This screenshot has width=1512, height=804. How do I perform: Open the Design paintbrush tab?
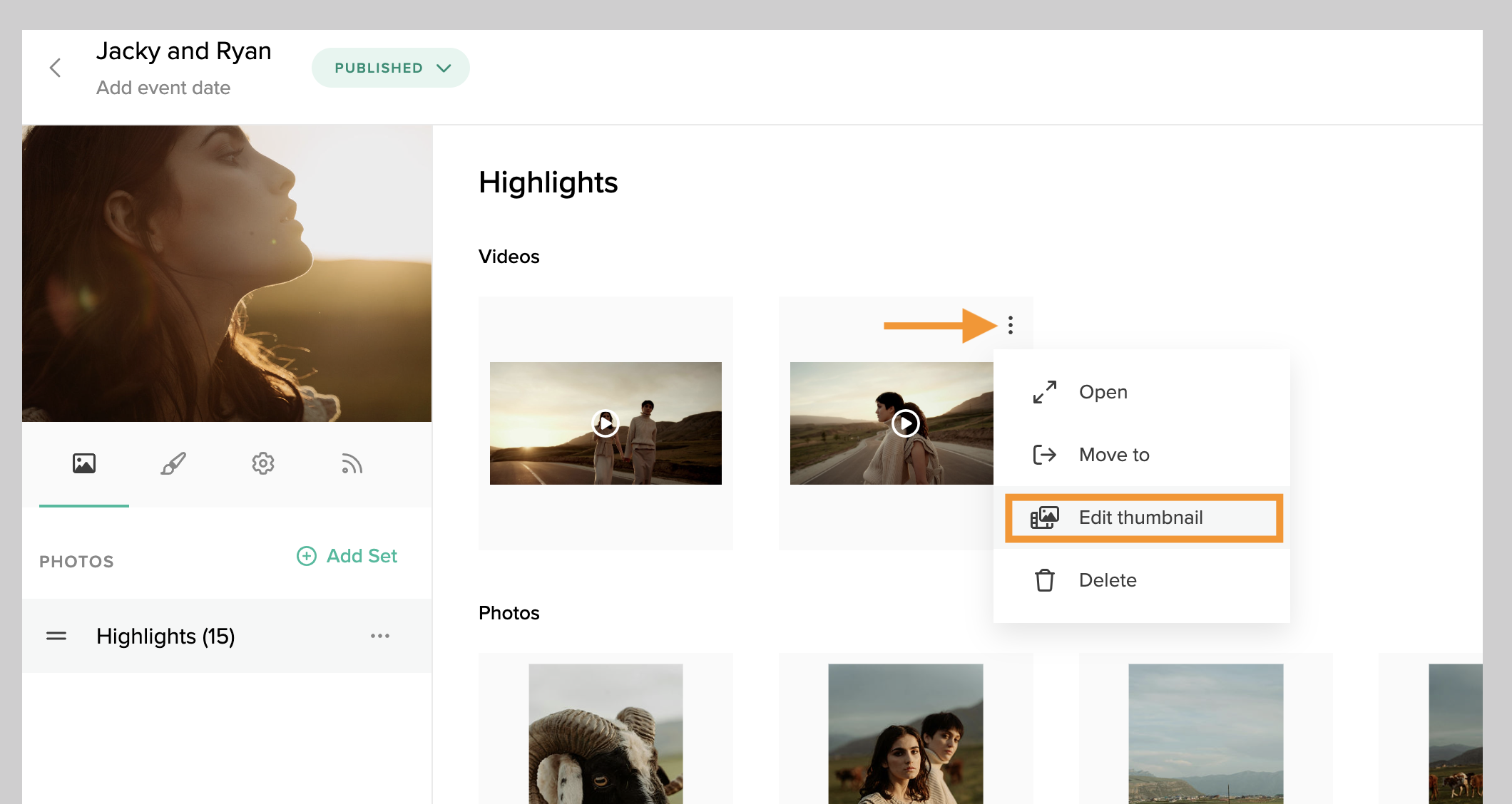tap(173, 464)
